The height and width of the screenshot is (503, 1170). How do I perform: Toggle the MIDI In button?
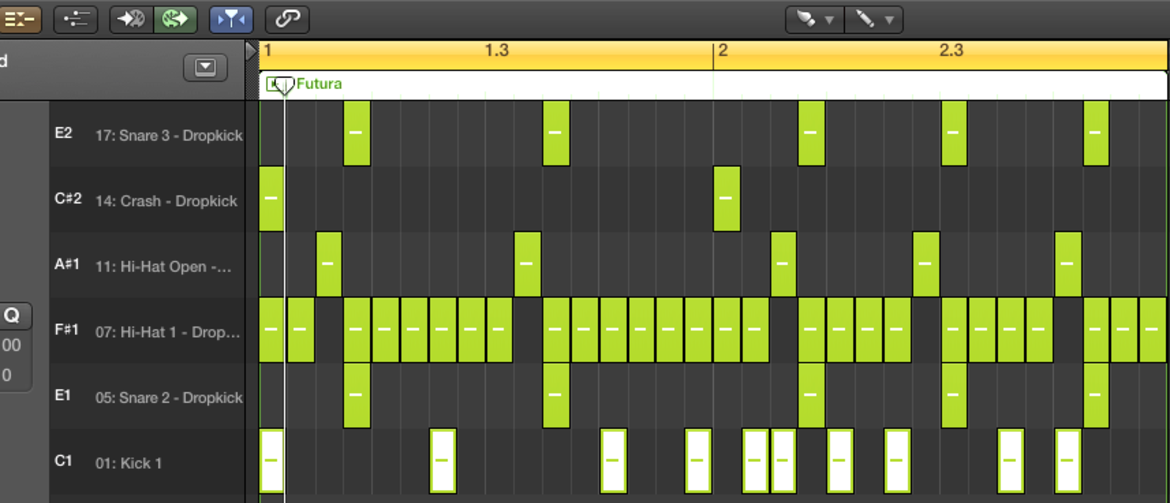(x=131, y=19)
